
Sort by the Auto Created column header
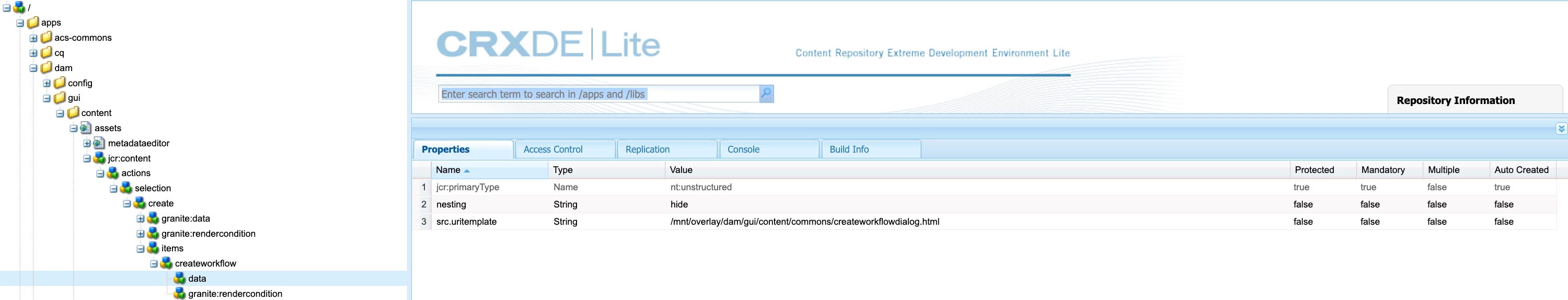(x=1523, y=170)
